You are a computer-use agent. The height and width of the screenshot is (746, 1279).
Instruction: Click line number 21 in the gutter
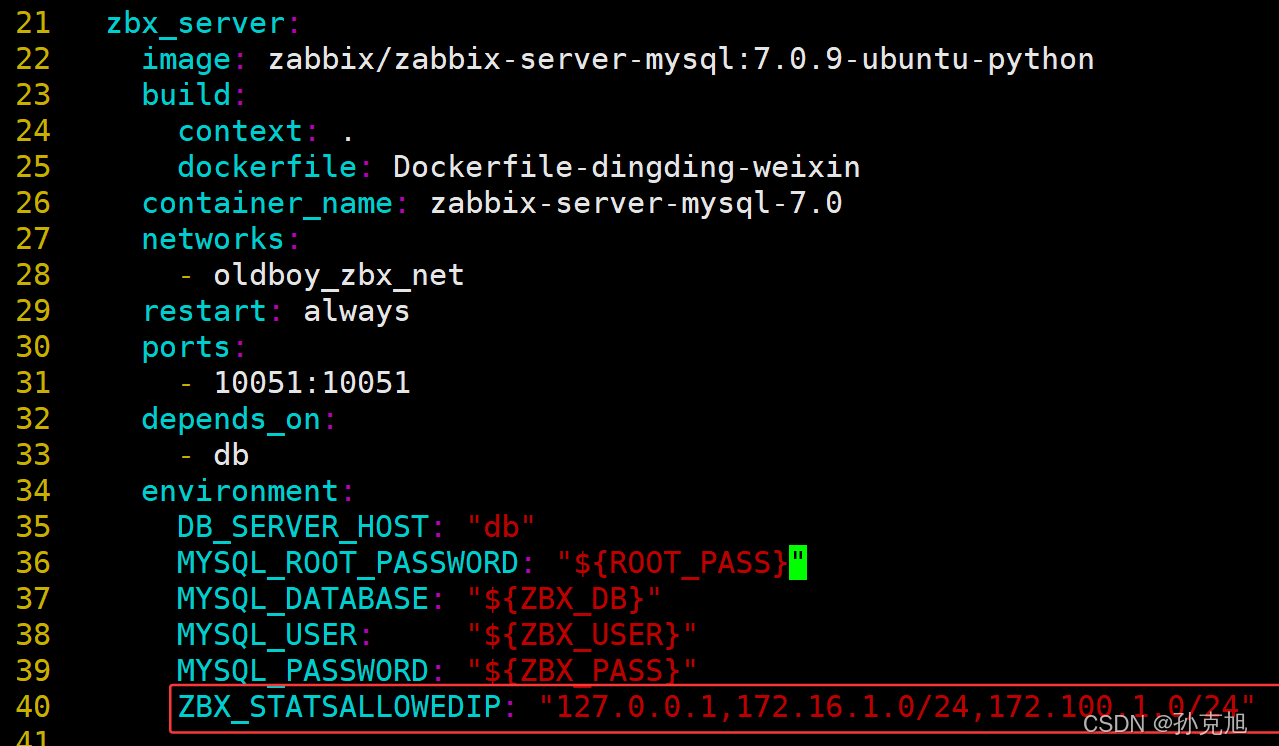[x=33, y=24]
